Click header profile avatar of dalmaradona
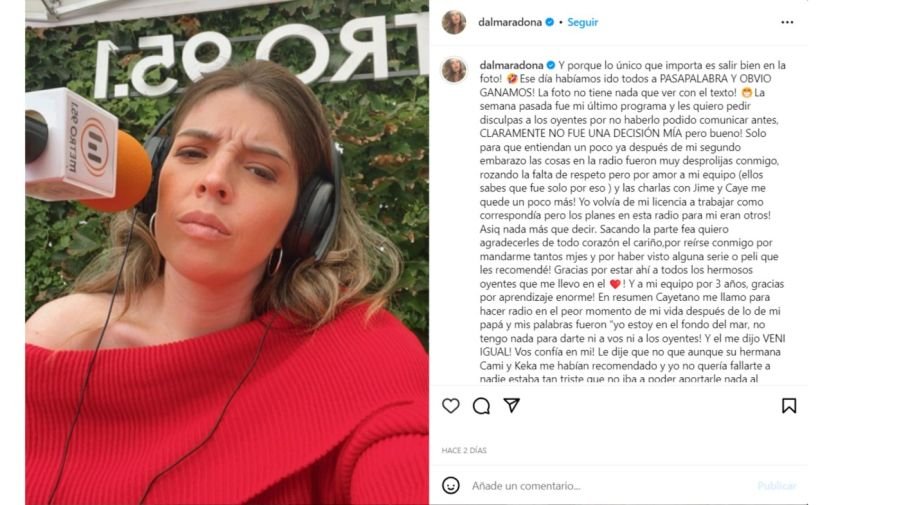The image size is (900, 505). [454, 22]
